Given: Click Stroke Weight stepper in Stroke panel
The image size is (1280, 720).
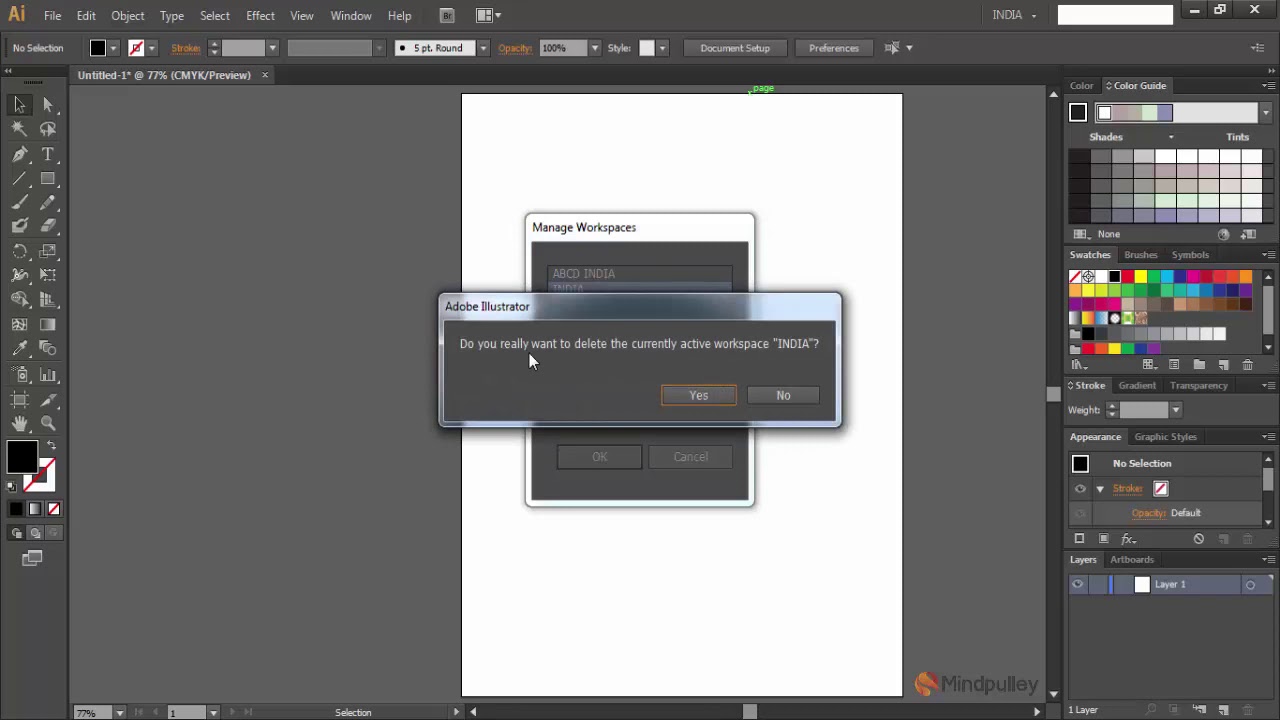Looking at the screenshot, I should pos(1111,410).
